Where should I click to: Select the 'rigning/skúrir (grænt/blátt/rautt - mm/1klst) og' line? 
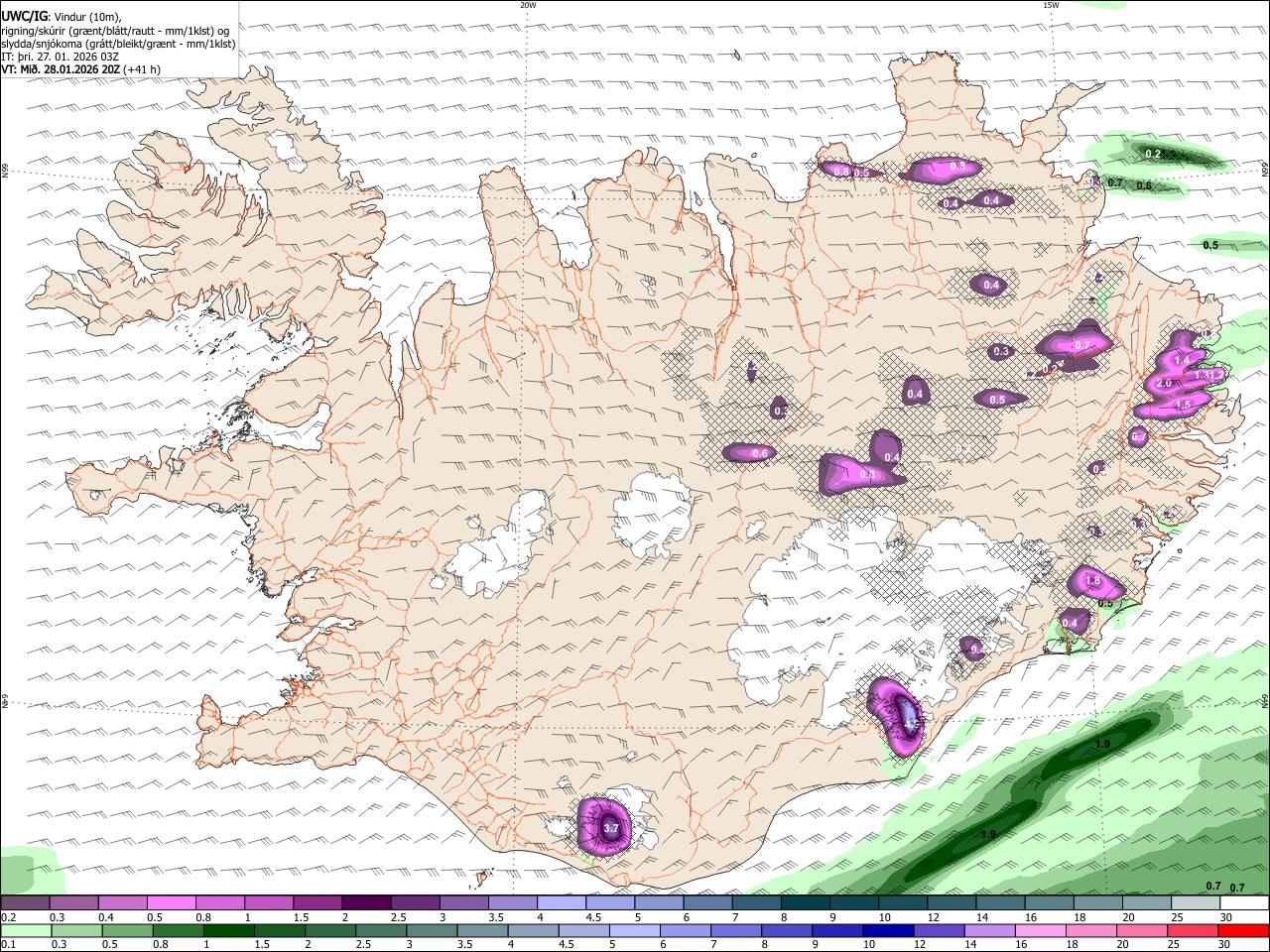(x=115, y=31)
